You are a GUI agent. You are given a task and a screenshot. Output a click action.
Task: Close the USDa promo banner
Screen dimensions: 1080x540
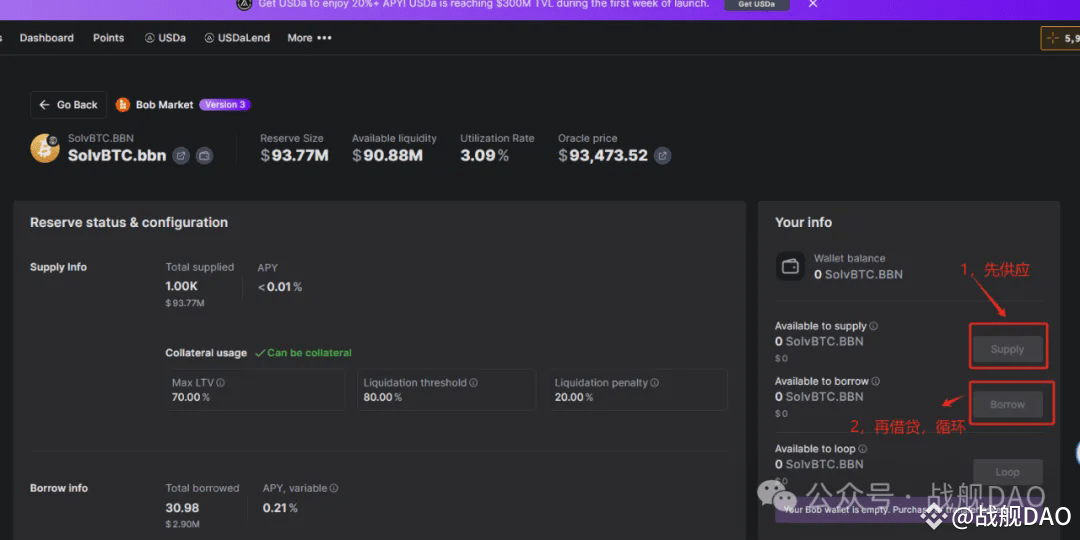point(813,4)
